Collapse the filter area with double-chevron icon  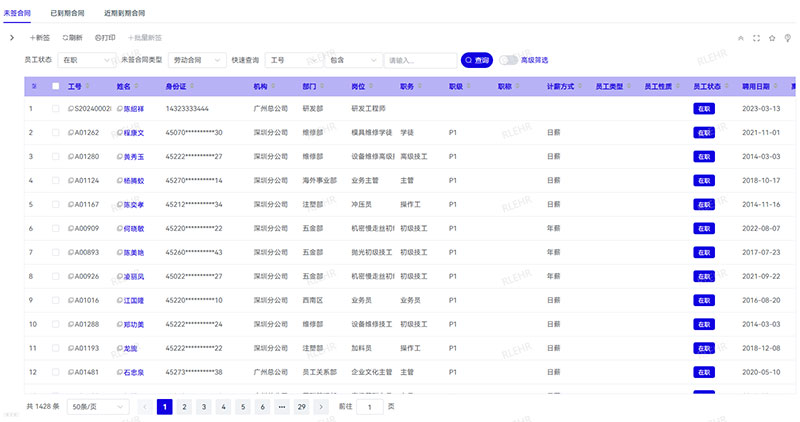coord(741,38)
